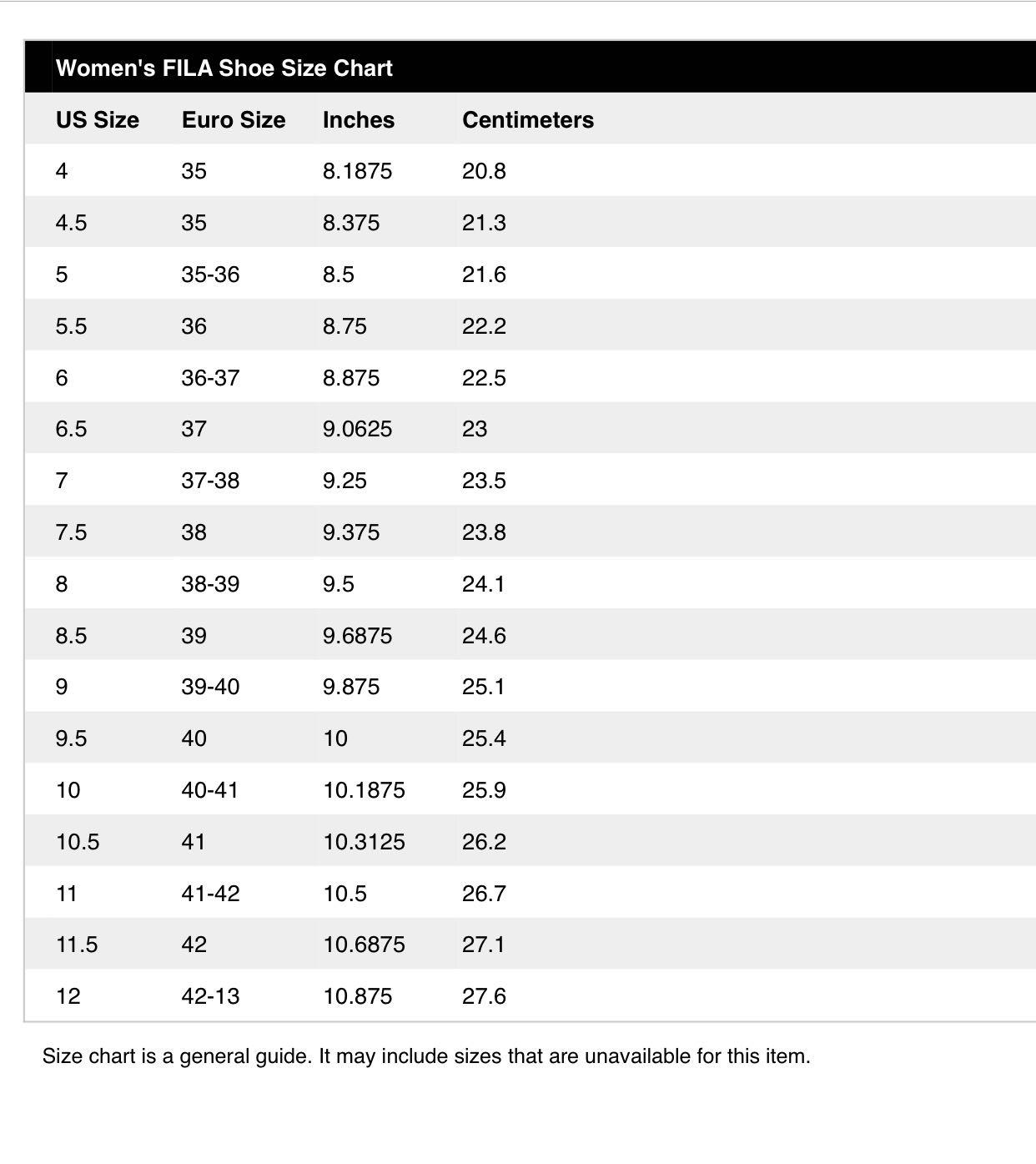This screenshot has height=1164, width=1036.
Task: Click the Women's FILA Shoe Size Chart title
Action: click(x=224, y=68)
